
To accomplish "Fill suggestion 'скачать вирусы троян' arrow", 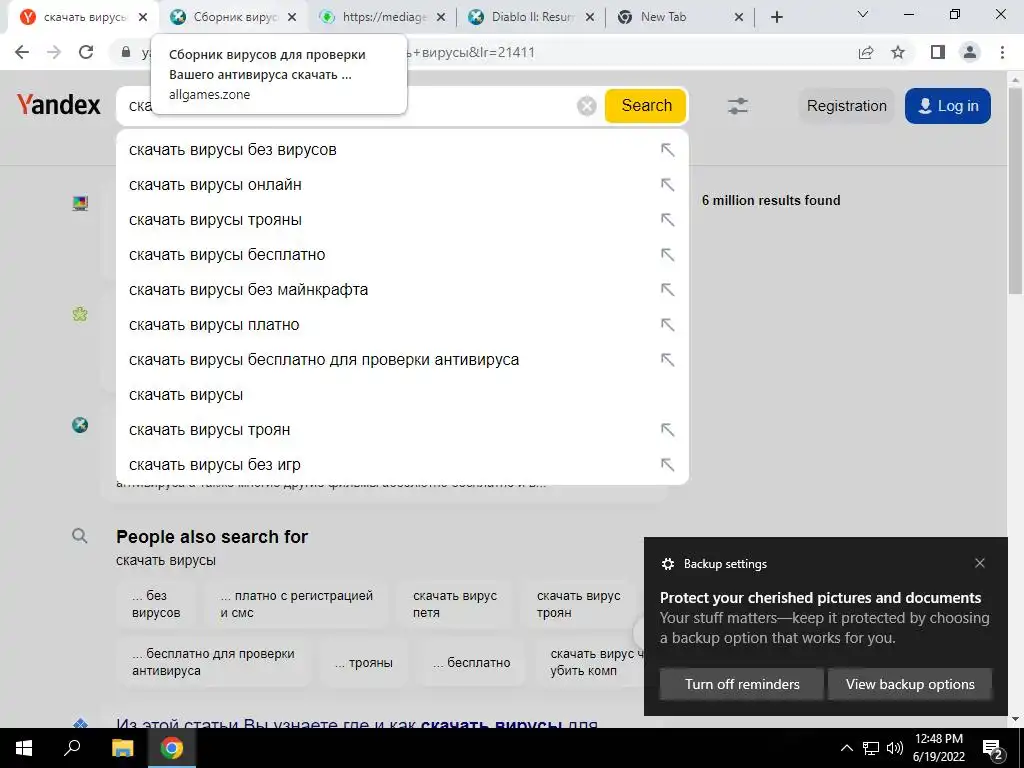I will point(667,430).
